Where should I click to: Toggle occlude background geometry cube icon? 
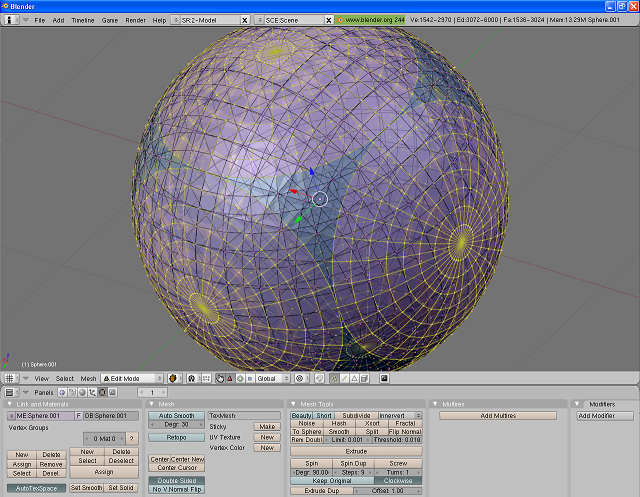[x=364, y=378]
